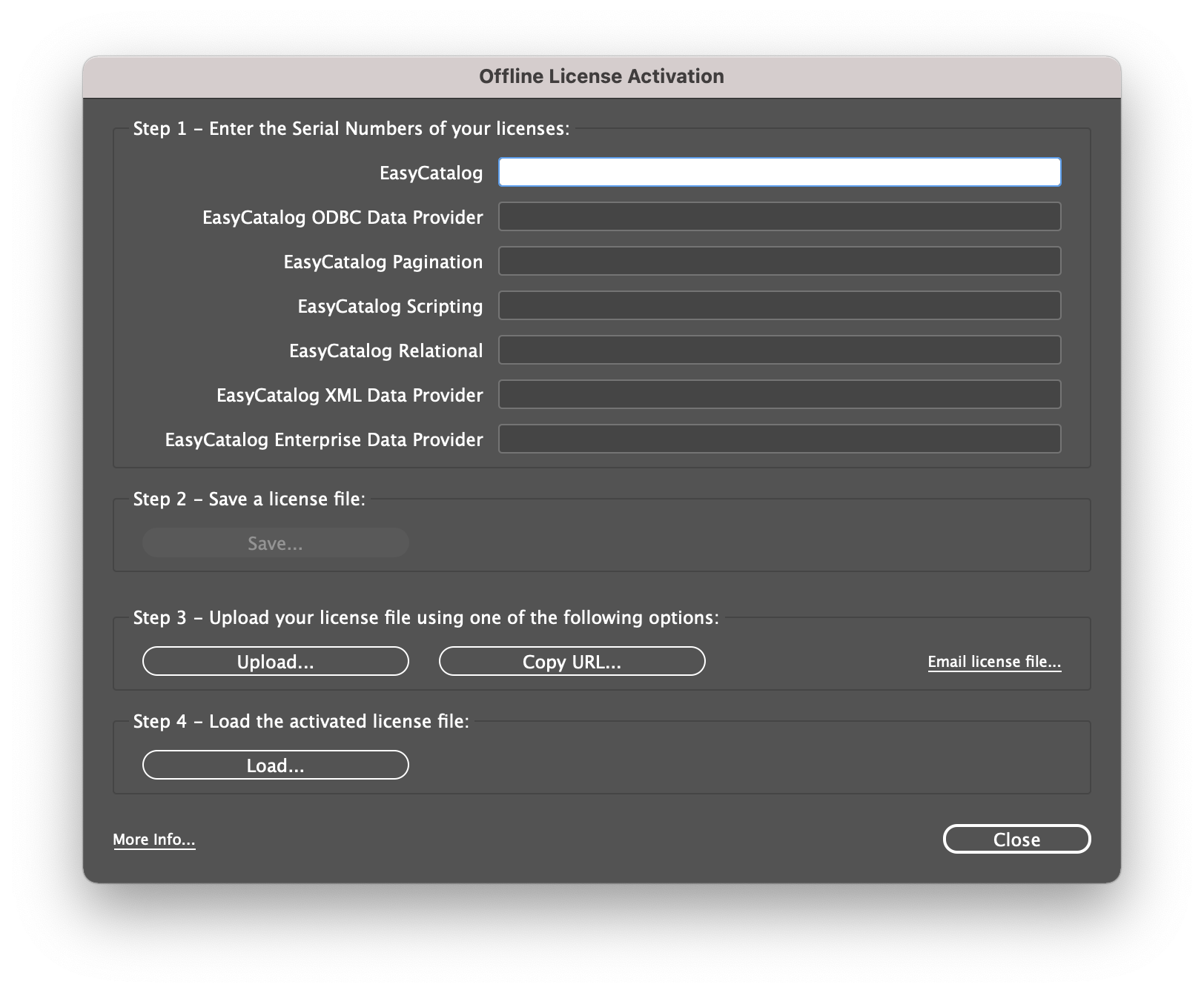This screenshot has height=993, width=1204.
Task: Select the EasyCatalog Pagination serial field
Action: pyautogui.click(x=779, y=261)
